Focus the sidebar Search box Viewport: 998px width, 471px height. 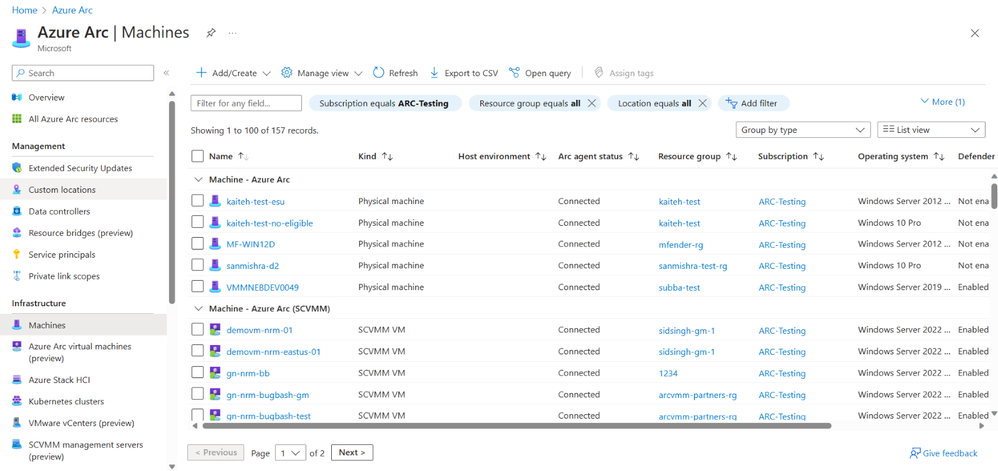tap(83, 73)
